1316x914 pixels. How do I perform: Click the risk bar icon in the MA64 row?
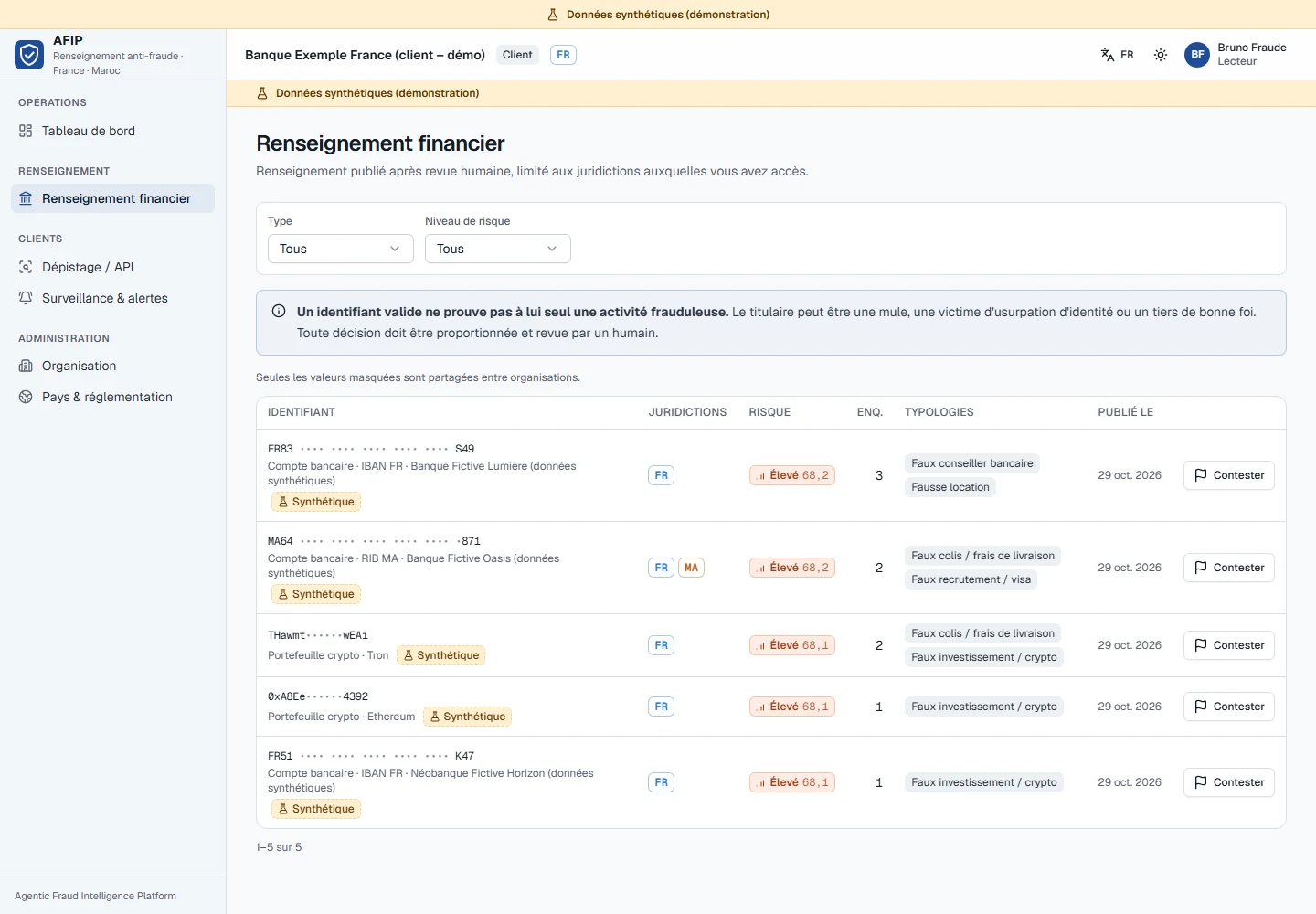[760, 568]
